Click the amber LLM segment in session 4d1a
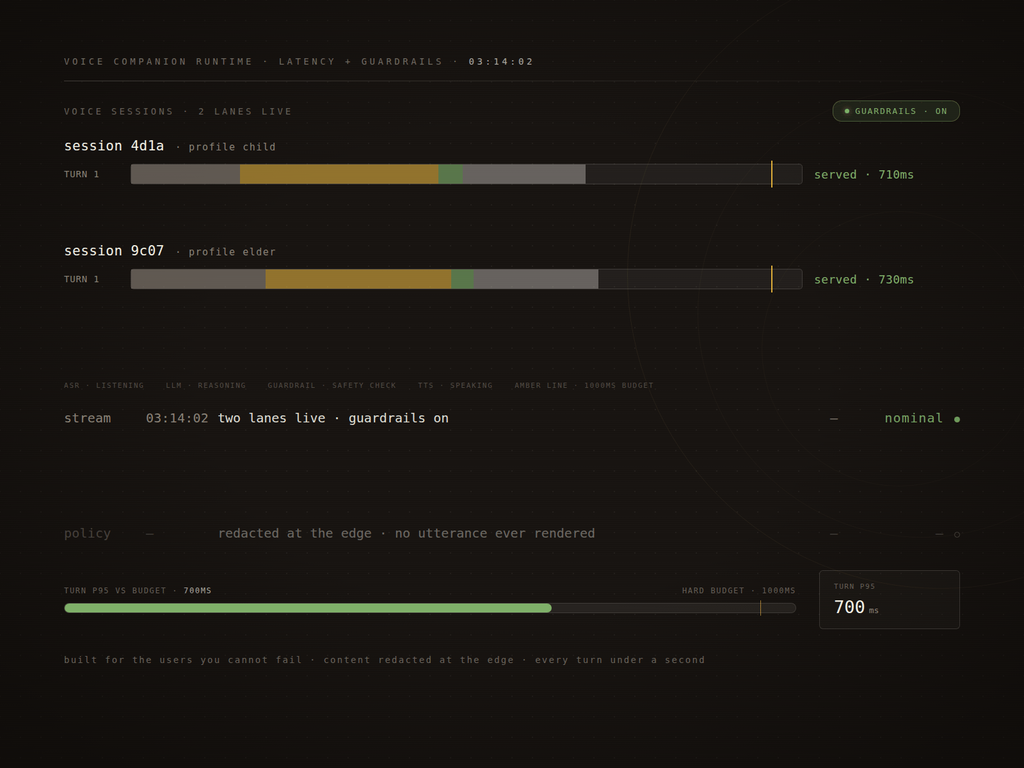The height and width of the screenshot is (768, 1024). click(339, 174)
